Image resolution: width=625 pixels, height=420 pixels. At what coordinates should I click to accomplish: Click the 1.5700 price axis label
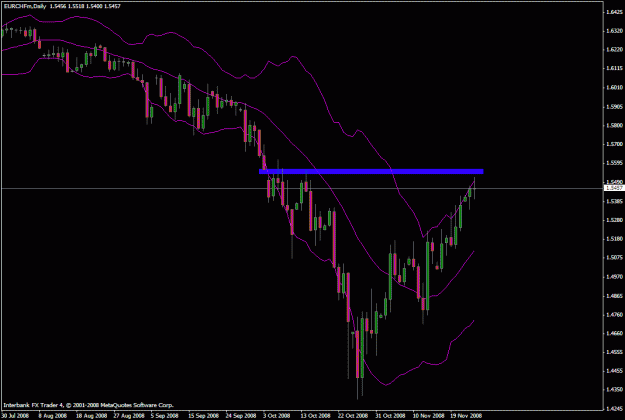615,144
